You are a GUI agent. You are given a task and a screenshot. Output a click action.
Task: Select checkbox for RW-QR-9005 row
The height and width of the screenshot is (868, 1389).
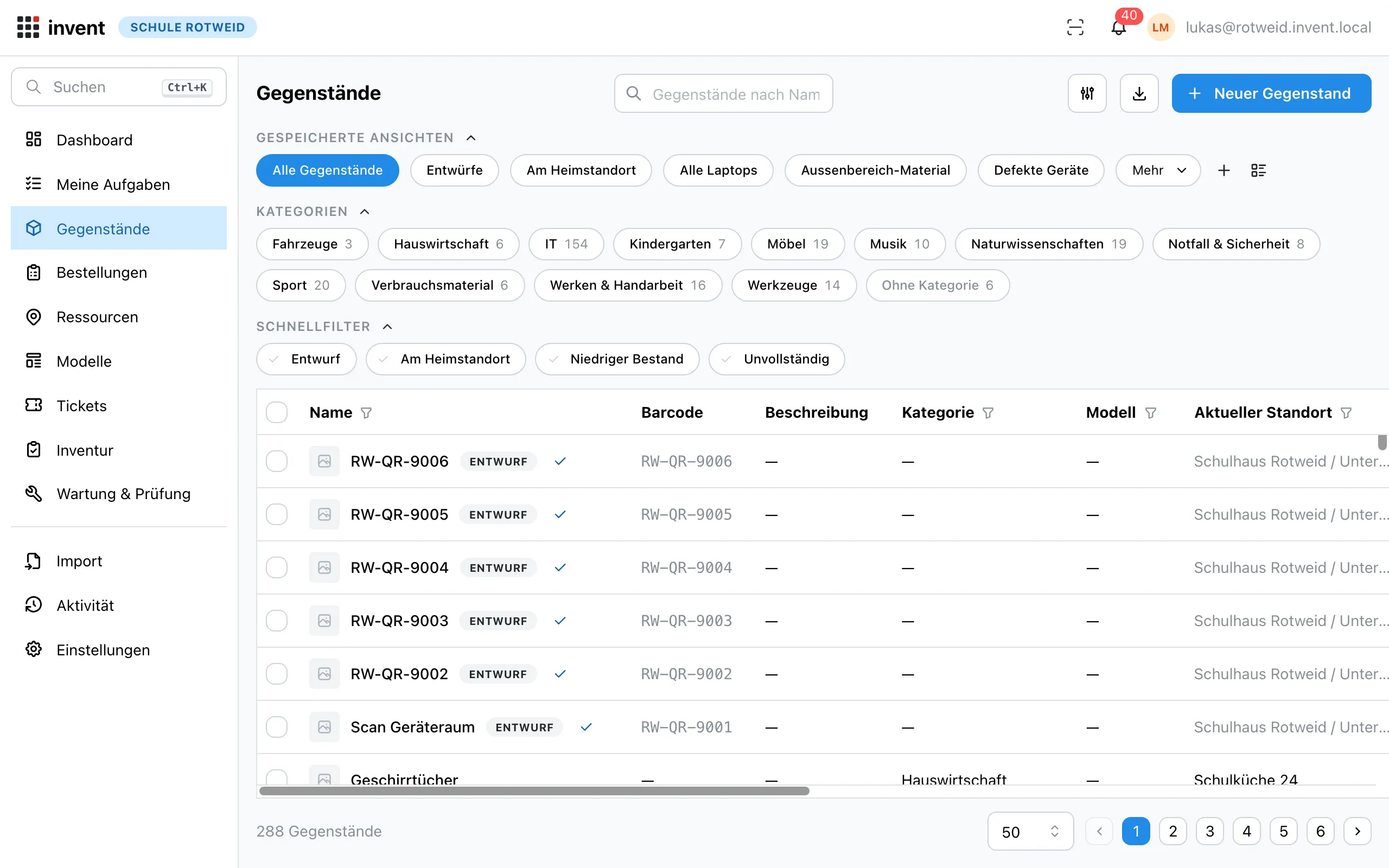pyautogui.click(x=277, y=514)
